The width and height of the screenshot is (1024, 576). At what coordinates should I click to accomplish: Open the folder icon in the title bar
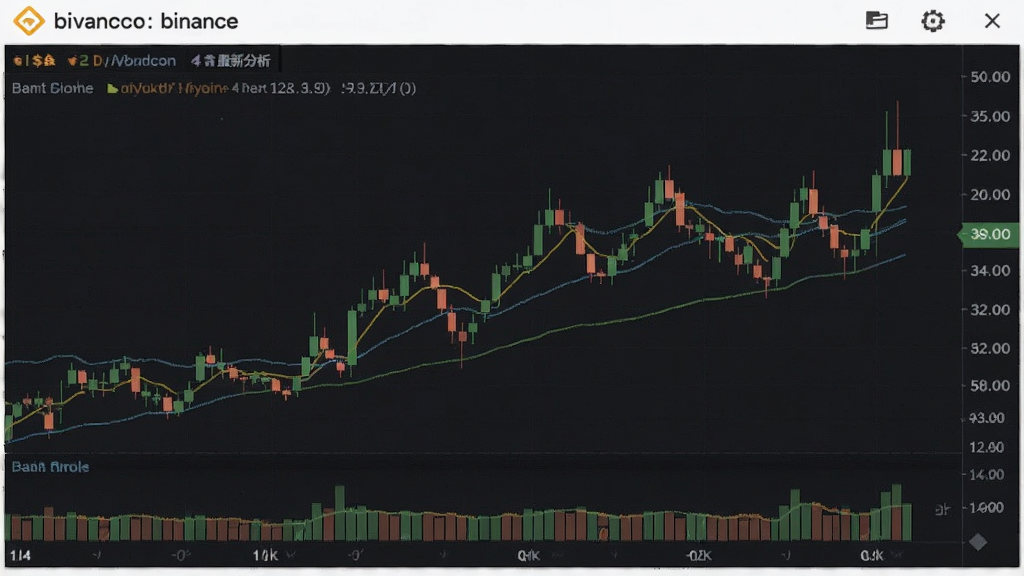click(876, 20)
